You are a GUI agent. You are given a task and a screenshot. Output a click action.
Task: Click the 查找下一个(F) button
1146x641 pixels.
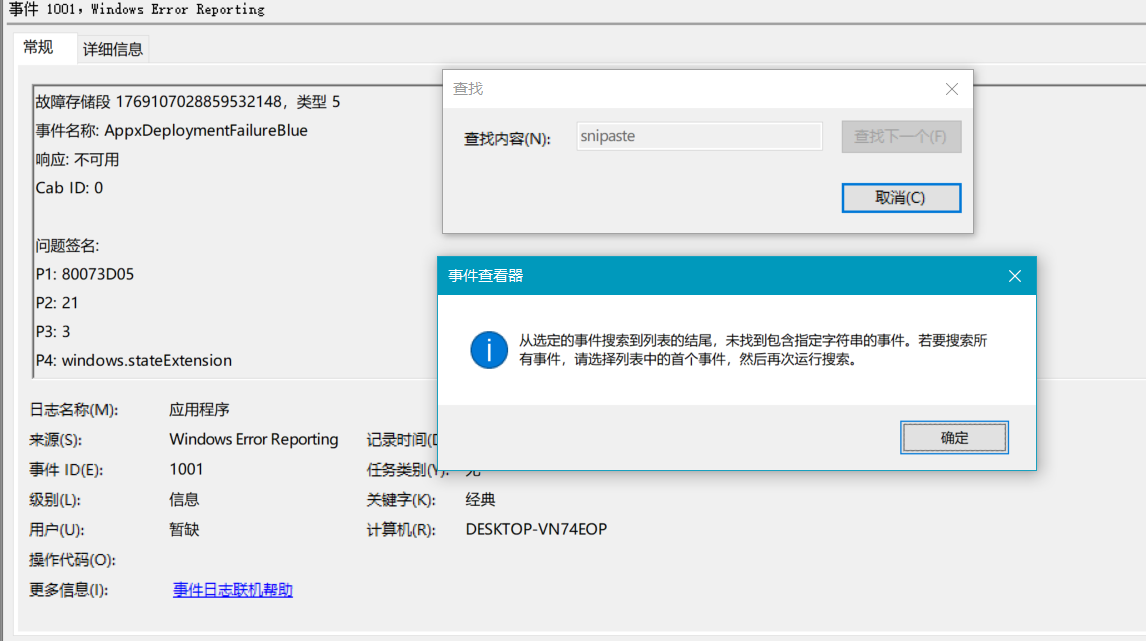click(899, 135)
